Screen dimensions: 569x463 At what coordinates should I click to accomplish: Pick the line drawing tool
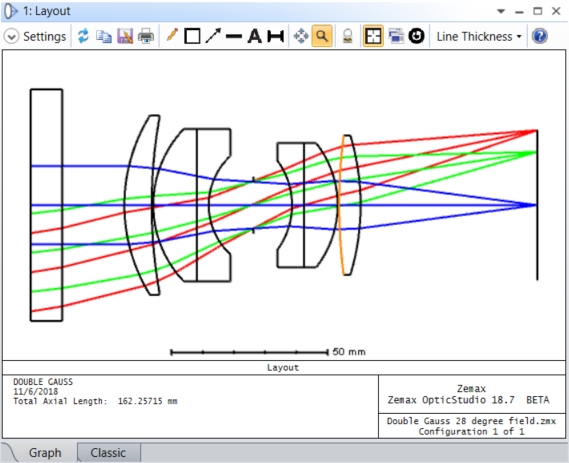tap(234, 36)
